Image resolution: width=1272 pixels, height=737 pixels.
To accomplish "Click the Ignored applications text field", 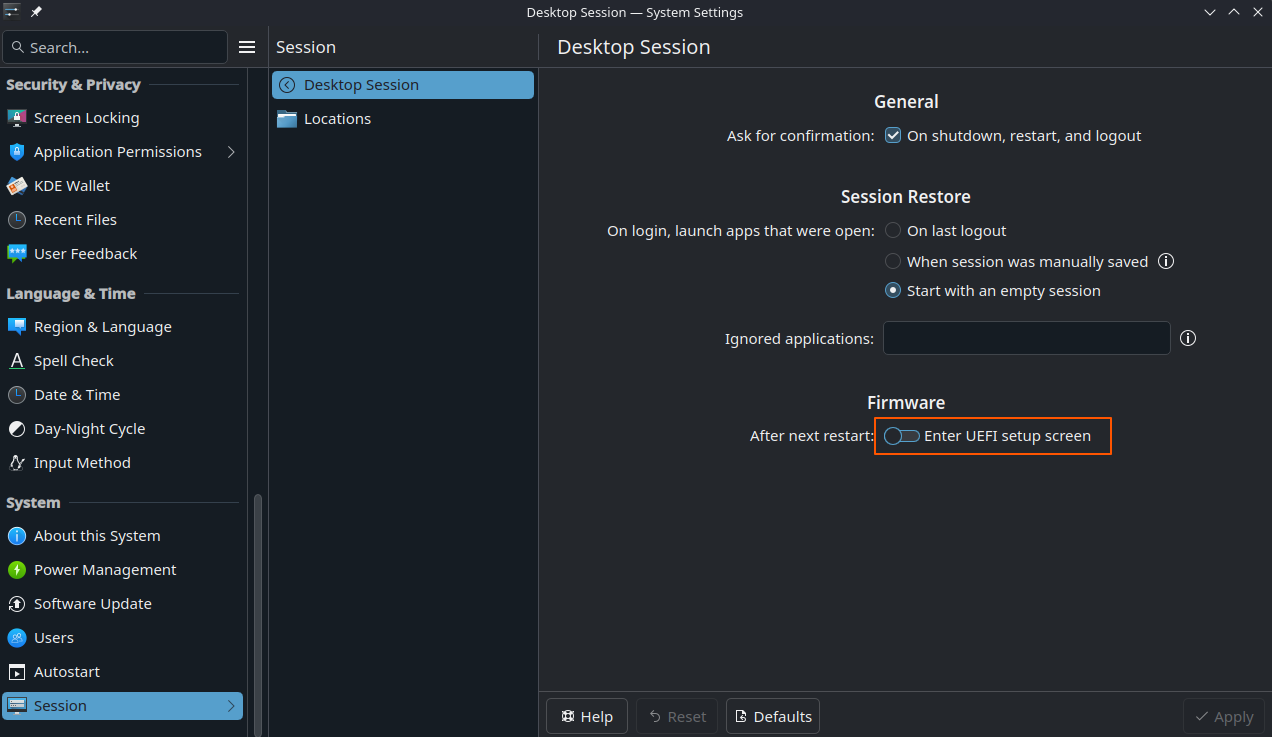I will 1026,338.
